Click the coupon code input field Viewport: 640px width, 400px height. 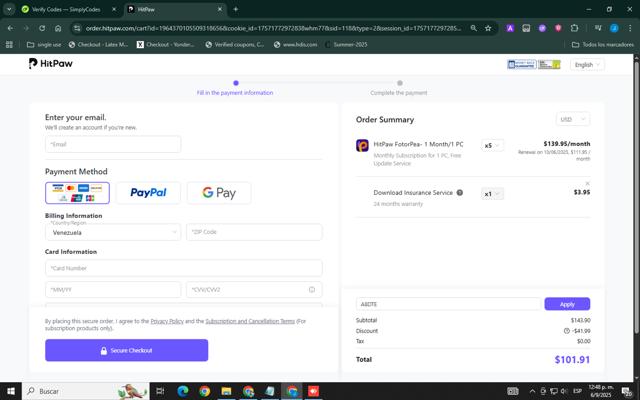pyautogui.click(x=449, y=304)
